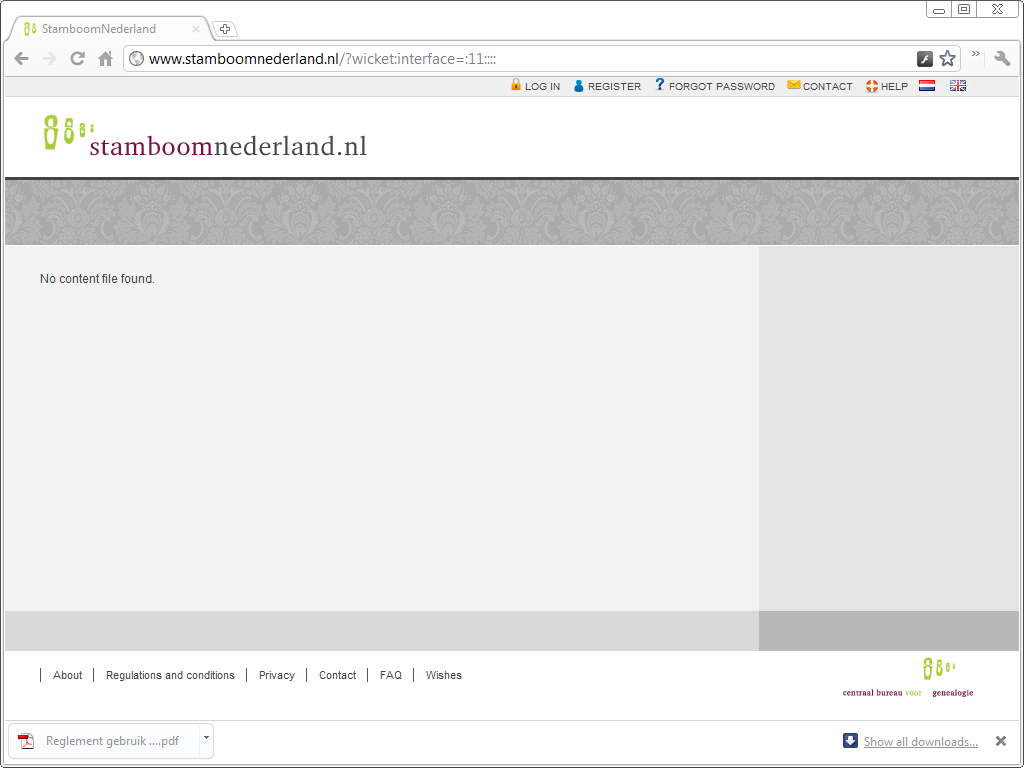
Task: Click the LOG IN link
Action: pos(542,86)
